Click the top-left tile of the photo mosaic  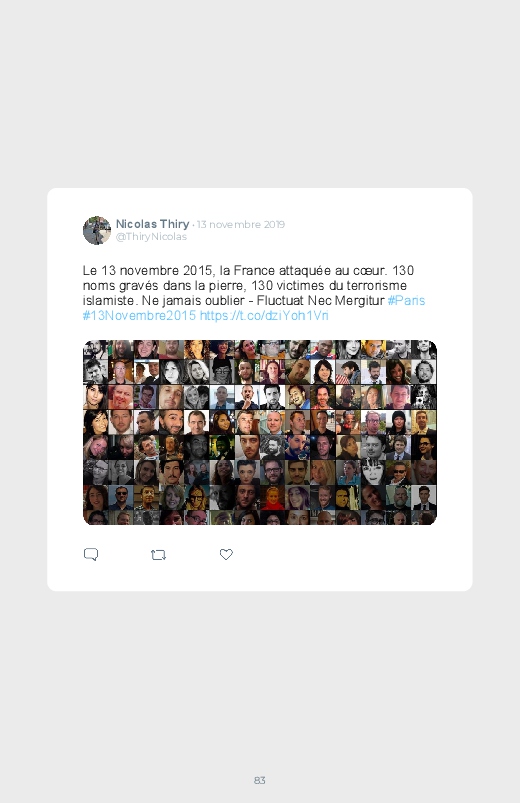95,349
